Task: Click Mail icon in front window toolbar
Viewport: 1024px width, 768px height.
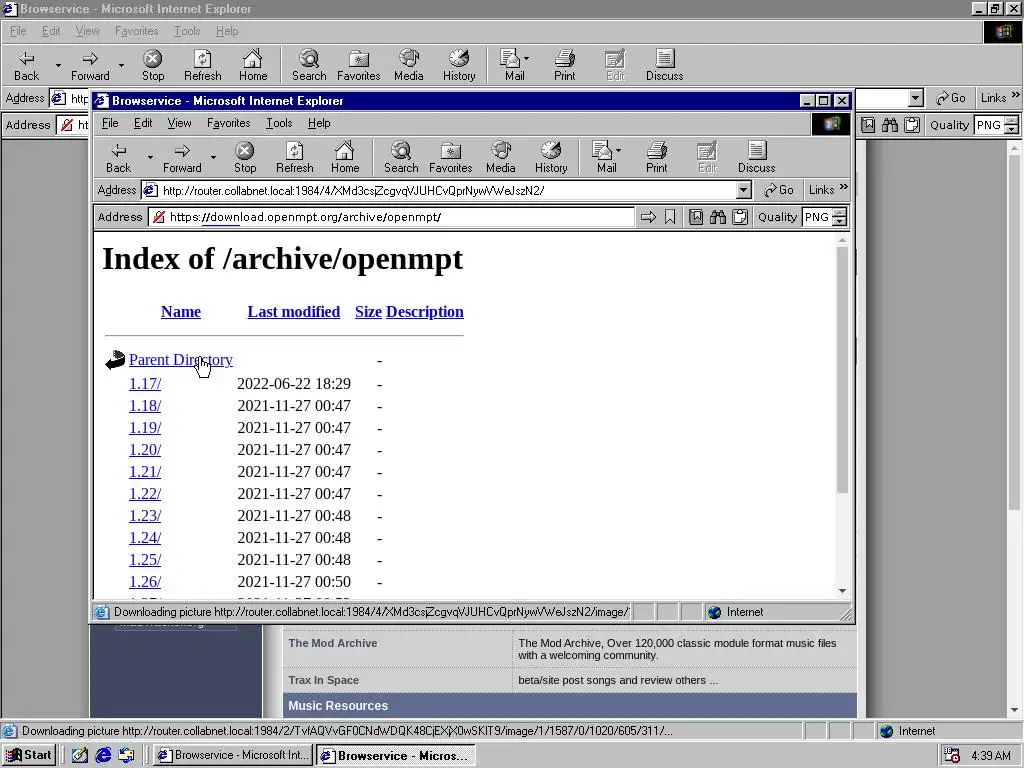Action: [x=601, y=157]
